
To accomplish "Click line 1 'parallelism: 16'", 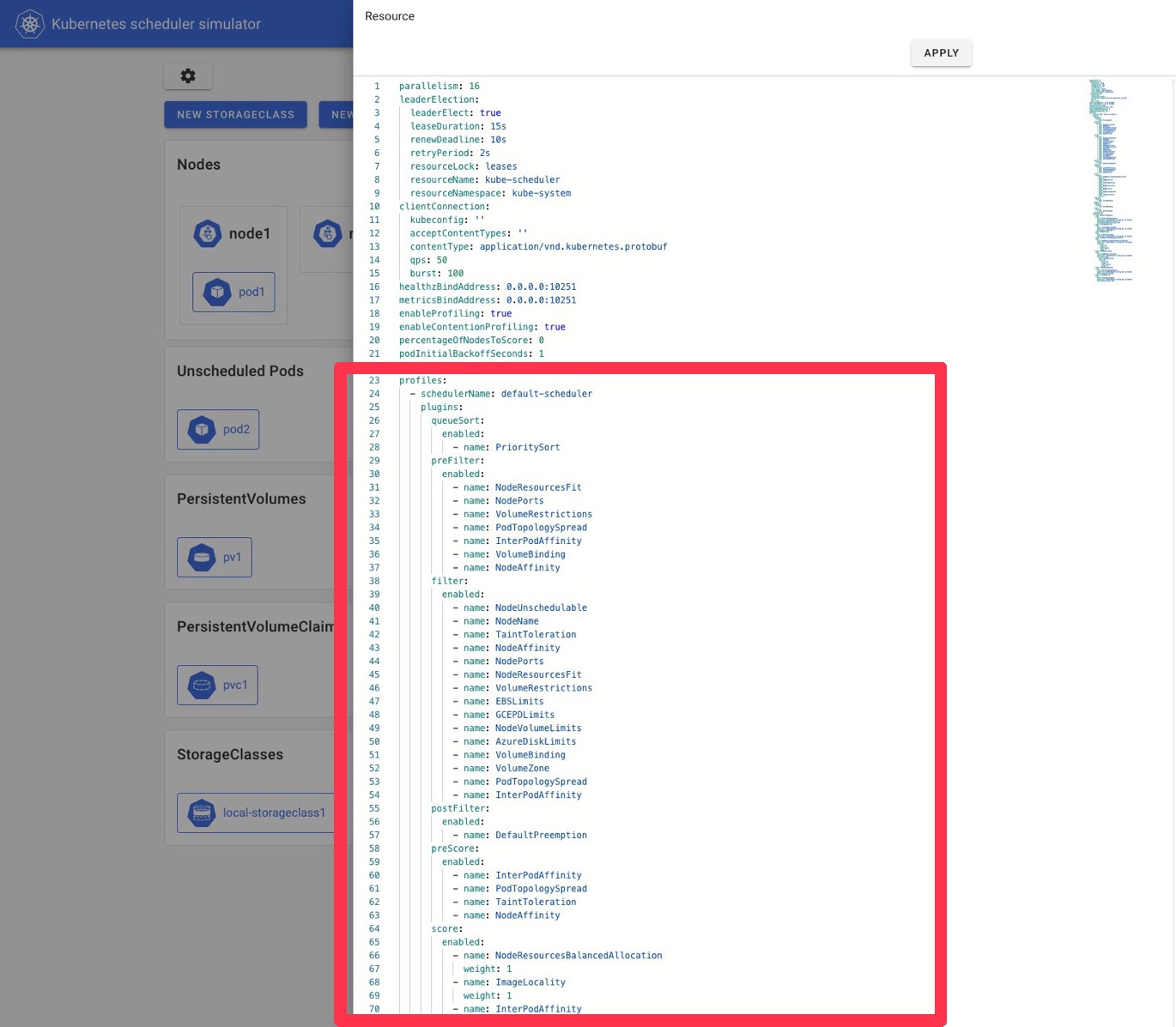I will tap(439, 86).
